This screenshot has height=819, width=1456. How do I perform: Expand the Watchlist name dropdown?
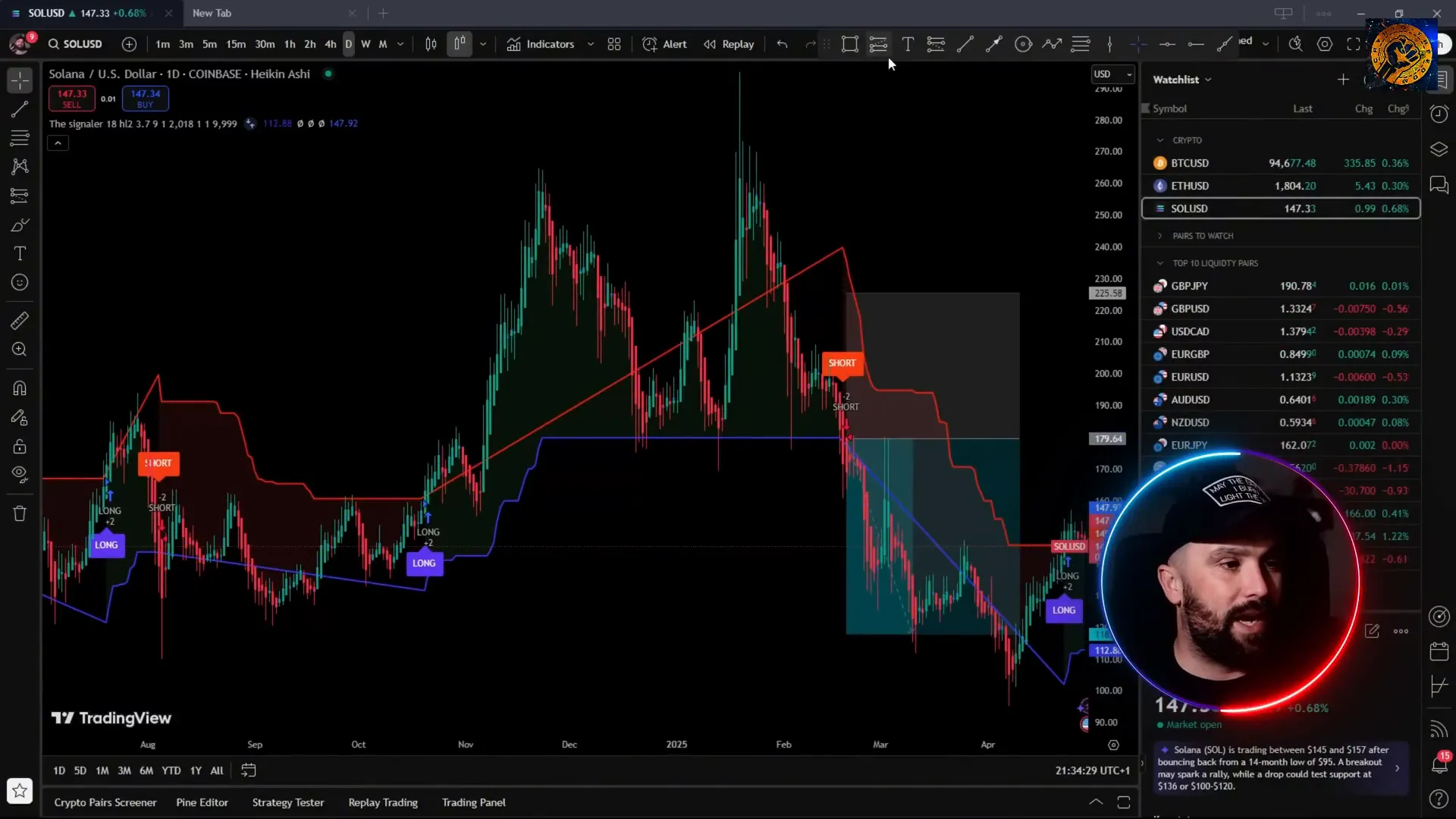1182,80
